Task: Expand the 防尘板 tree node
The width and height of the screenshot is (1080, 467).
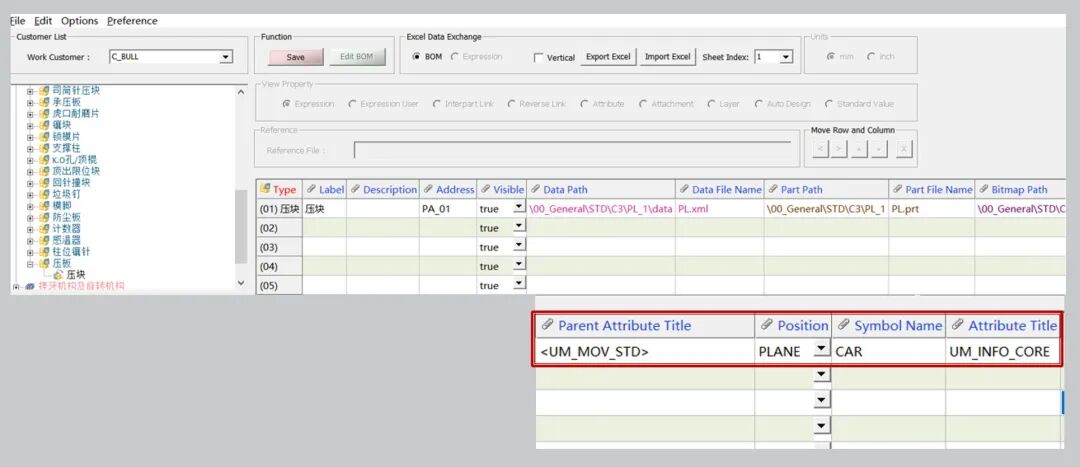Action: (30, 217)
